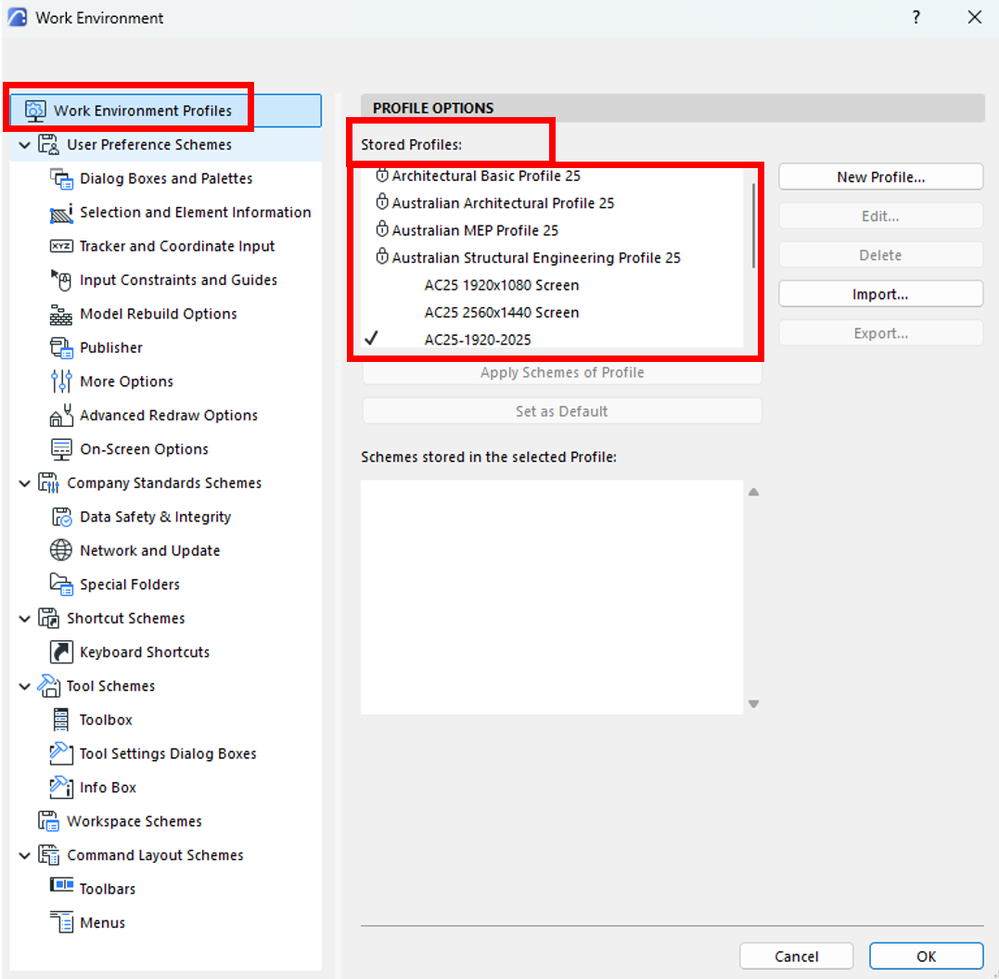Click the Set as Default button
Image resolution: width=999 pixels, height=979 pixels.
click(x=562, y=411)
